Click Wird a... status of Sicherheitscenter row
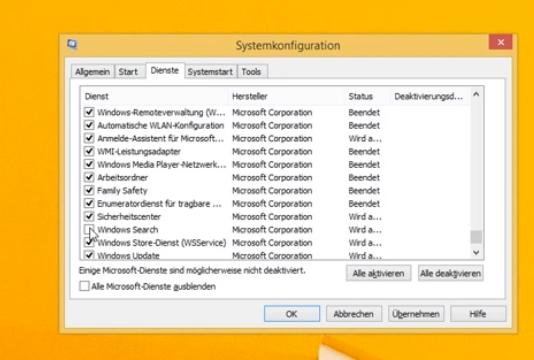The width and height of the screenshot is (534, 360). tap(365, 217)
